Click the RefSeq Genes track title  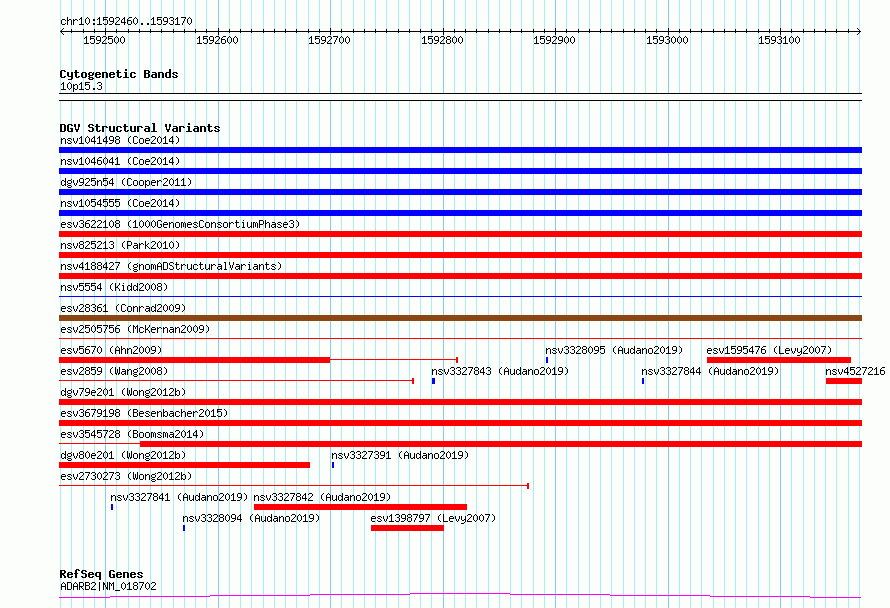tap(101, 575)
